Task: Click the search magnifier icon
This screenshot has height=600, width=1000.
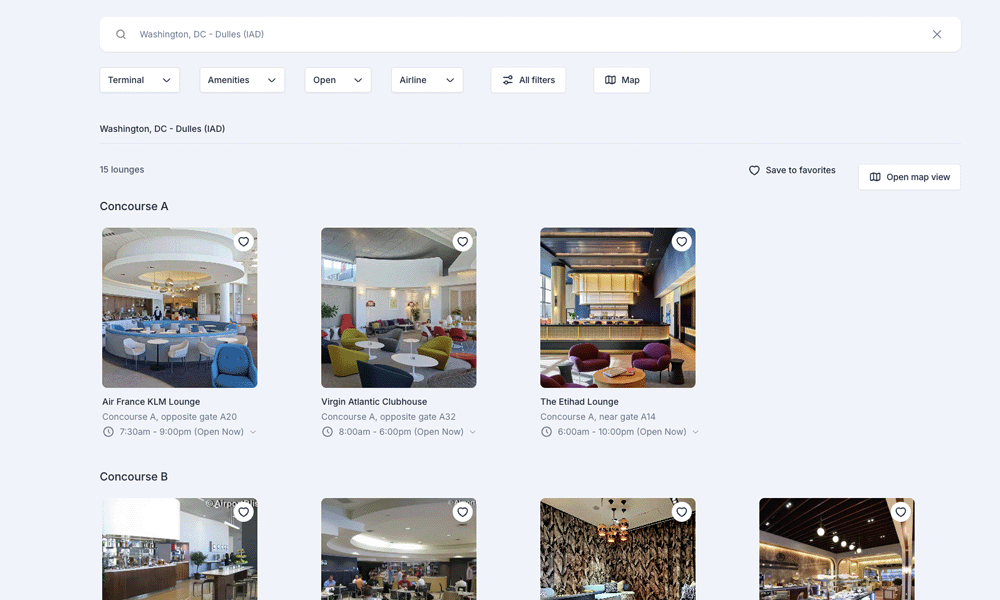Action: (121, 34)
